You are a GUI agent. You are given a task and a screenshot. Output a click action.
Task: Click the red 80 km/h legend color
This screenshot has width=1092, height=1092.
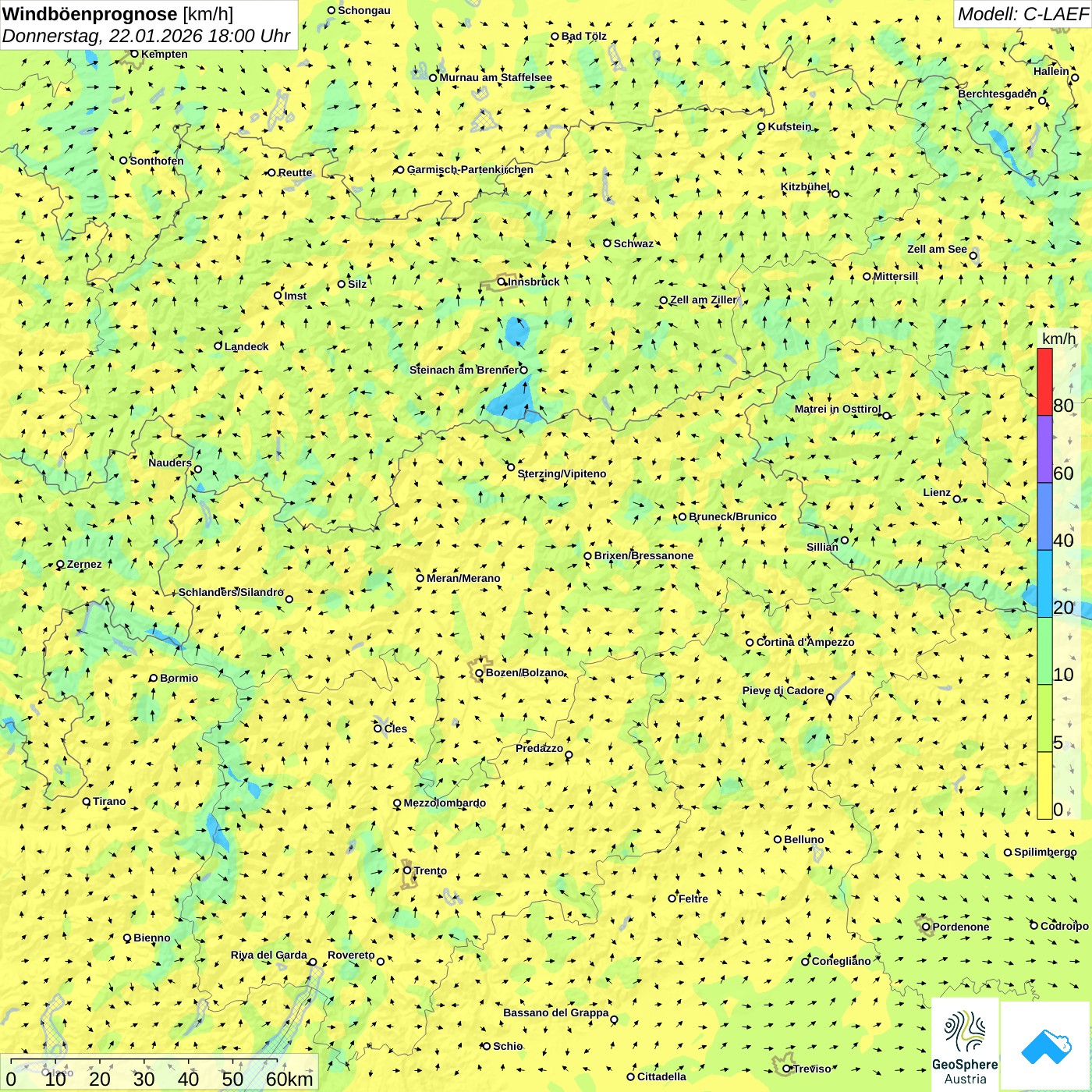[1044, 381]
